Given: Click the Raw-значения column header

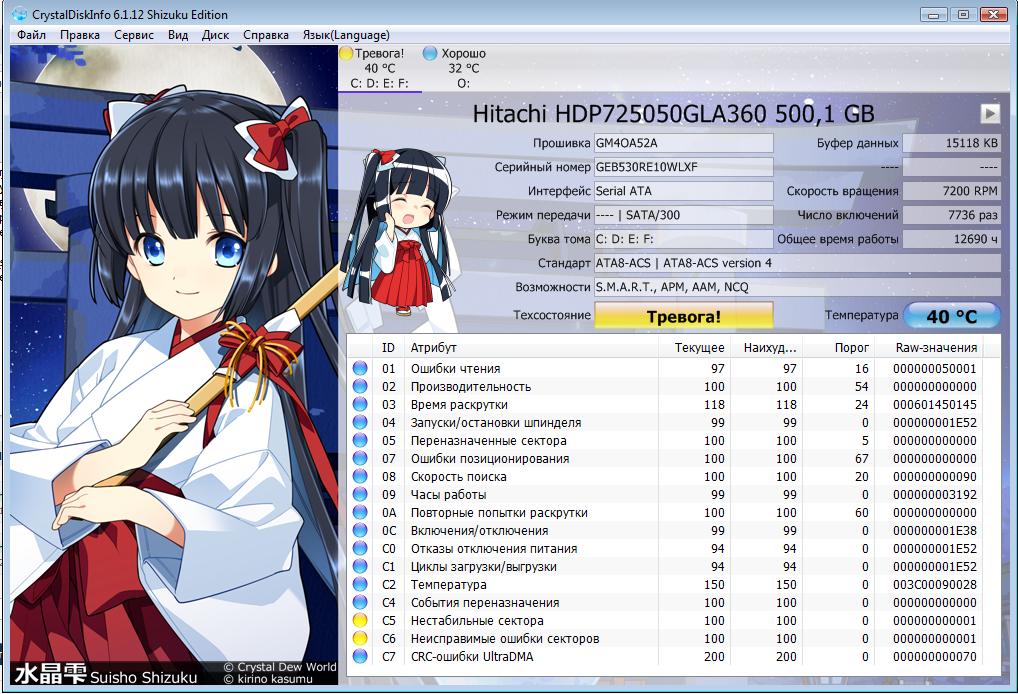Looking at the screenshot, I should (928, 347).
